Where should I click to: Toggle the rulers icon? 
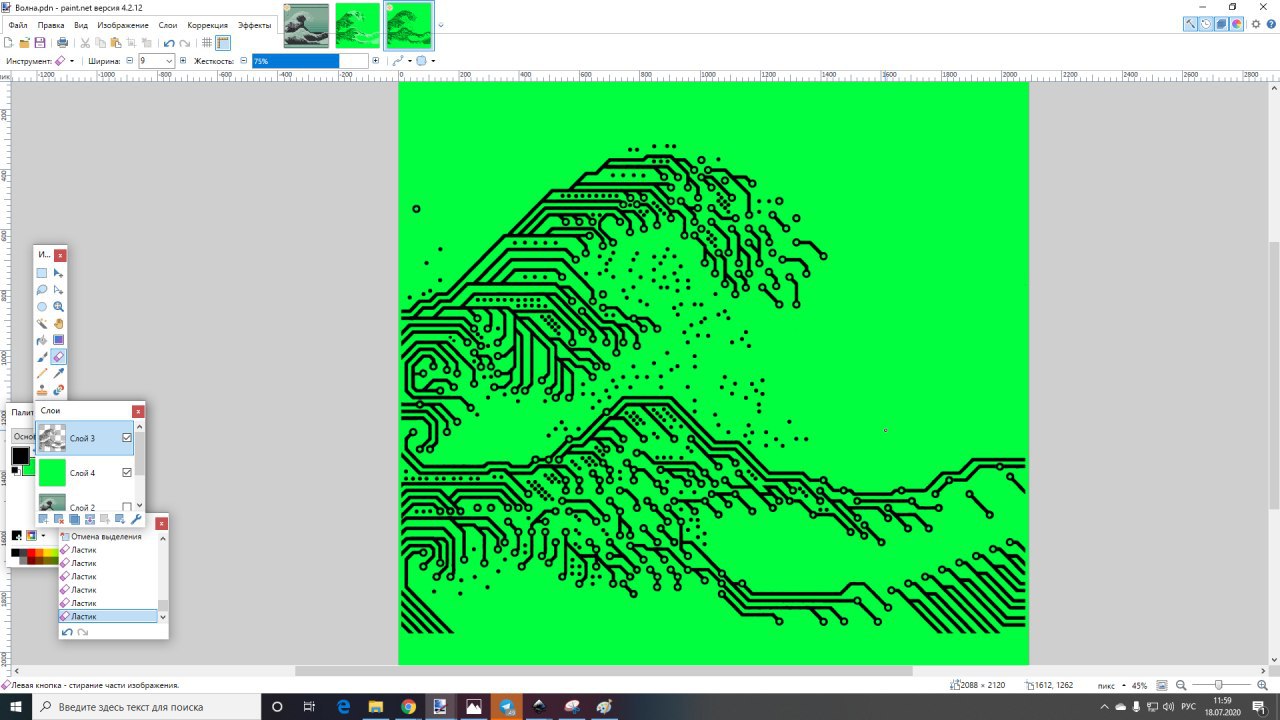pyautogui.click(x=223, y=43)
